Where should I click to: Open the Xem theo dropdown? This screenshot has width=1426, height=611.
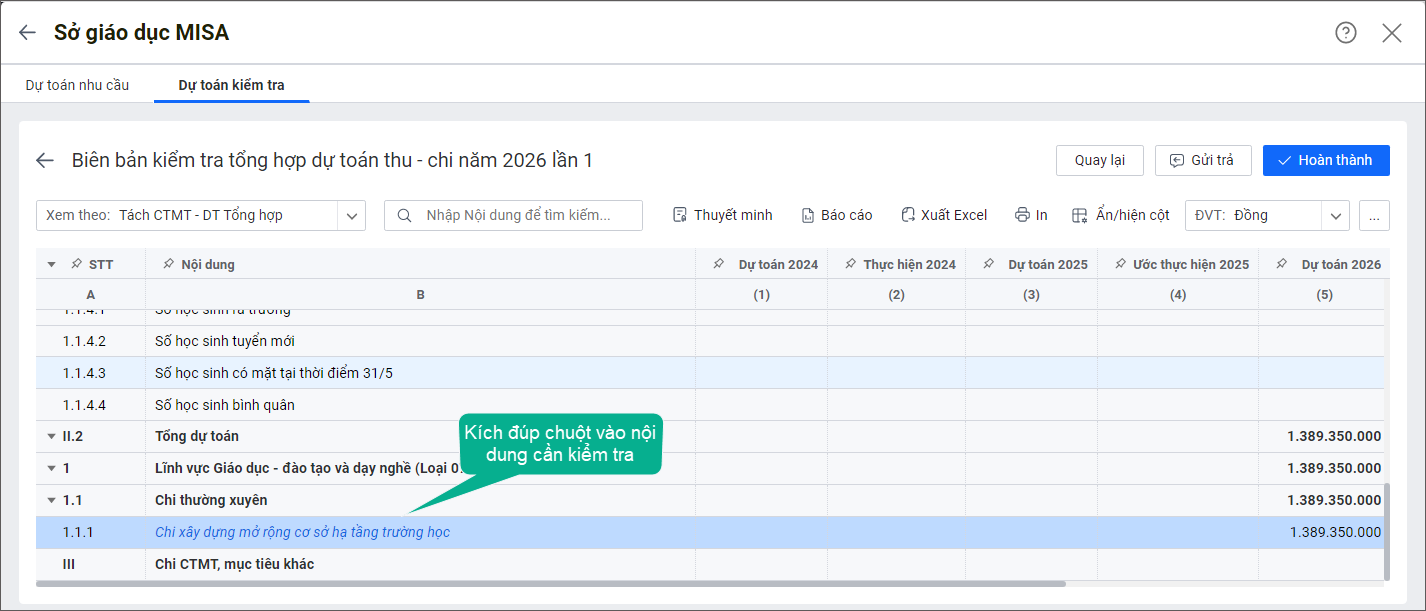[x=351, y=215]
